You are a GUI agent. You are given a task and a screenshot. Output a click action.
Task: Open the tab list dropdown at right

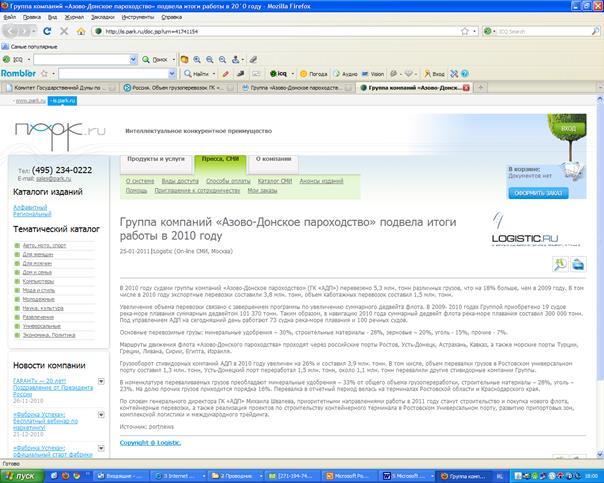[600, 88]
